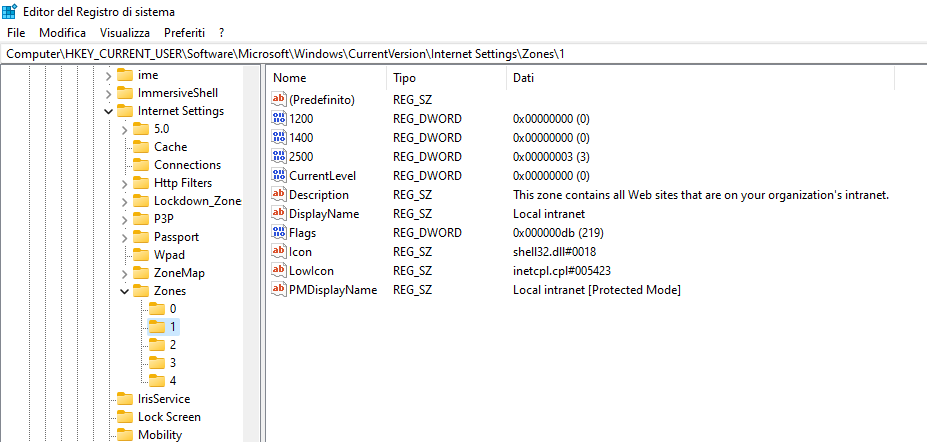Click the Editor del Registro app icon

tap(9, 11)
